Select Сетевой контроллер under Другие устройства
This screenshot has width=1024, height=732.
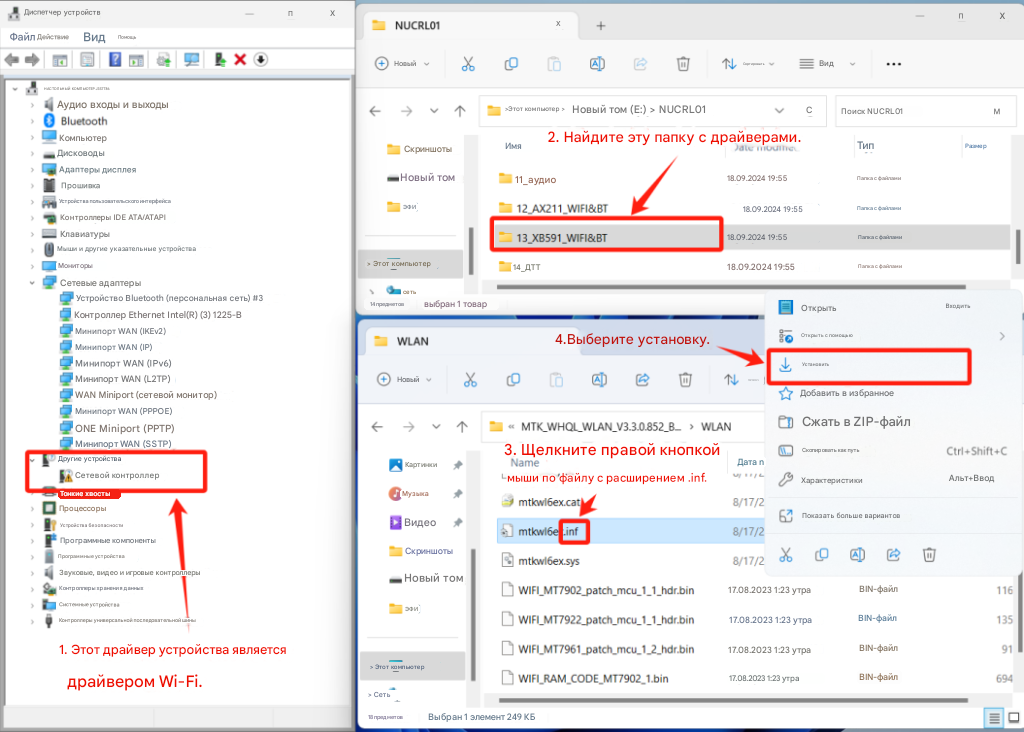tap(116, 475)
